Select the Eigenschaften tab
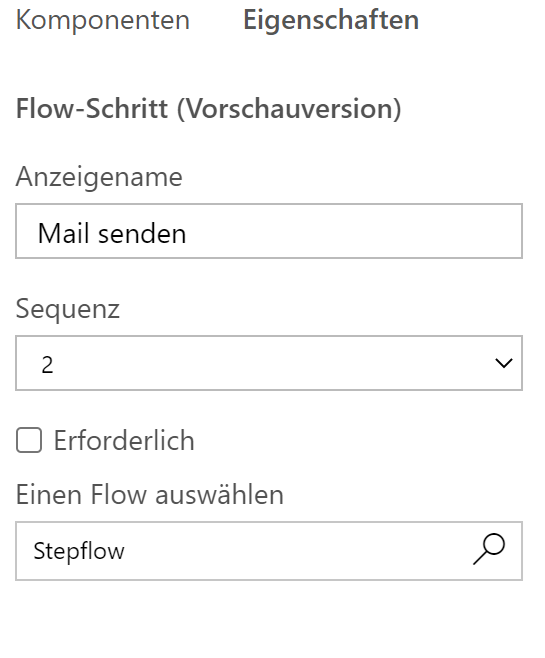Image resolution: width=545 pixels, height=658 pixels. coord(331,20)
